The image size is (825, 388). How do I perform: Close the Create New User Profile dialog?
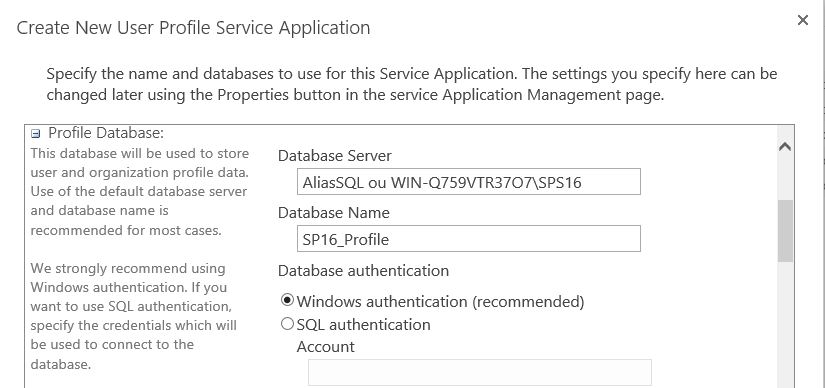pos(802,21)
